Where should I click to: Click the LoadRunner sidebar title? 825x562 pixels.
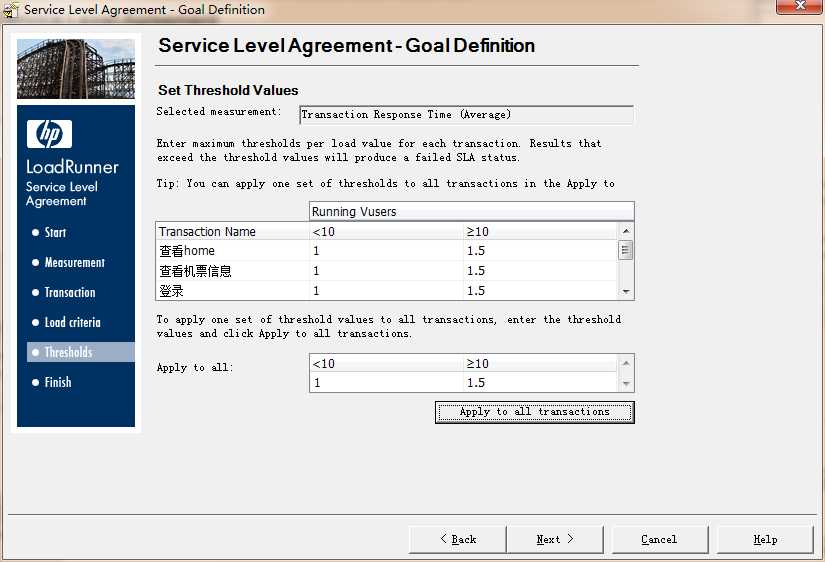coord(73,167)
